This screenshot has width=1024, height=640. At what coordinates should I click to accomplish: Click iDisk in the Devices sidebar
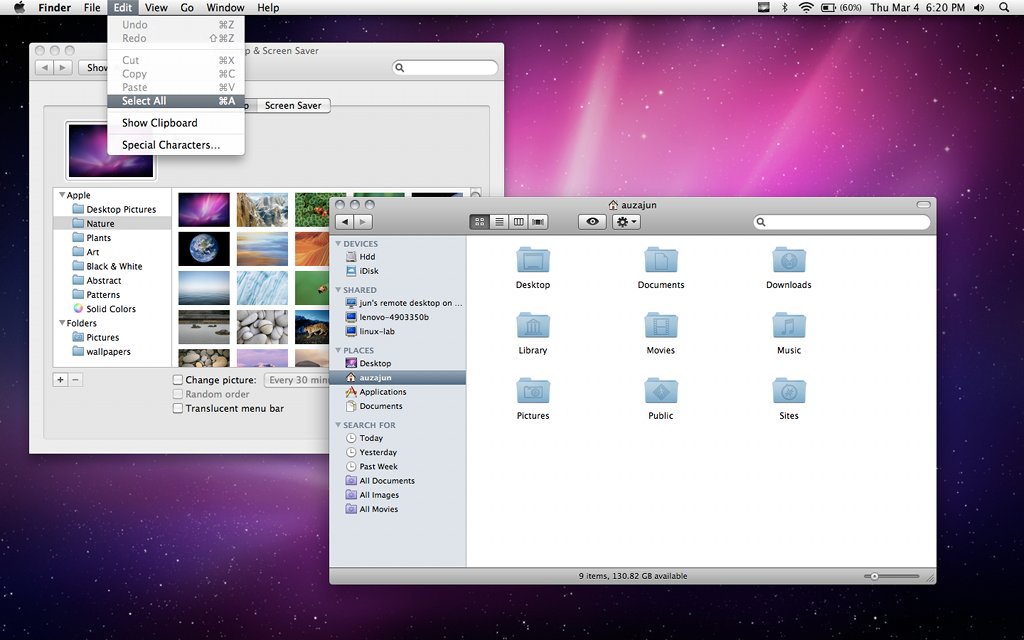369,270
